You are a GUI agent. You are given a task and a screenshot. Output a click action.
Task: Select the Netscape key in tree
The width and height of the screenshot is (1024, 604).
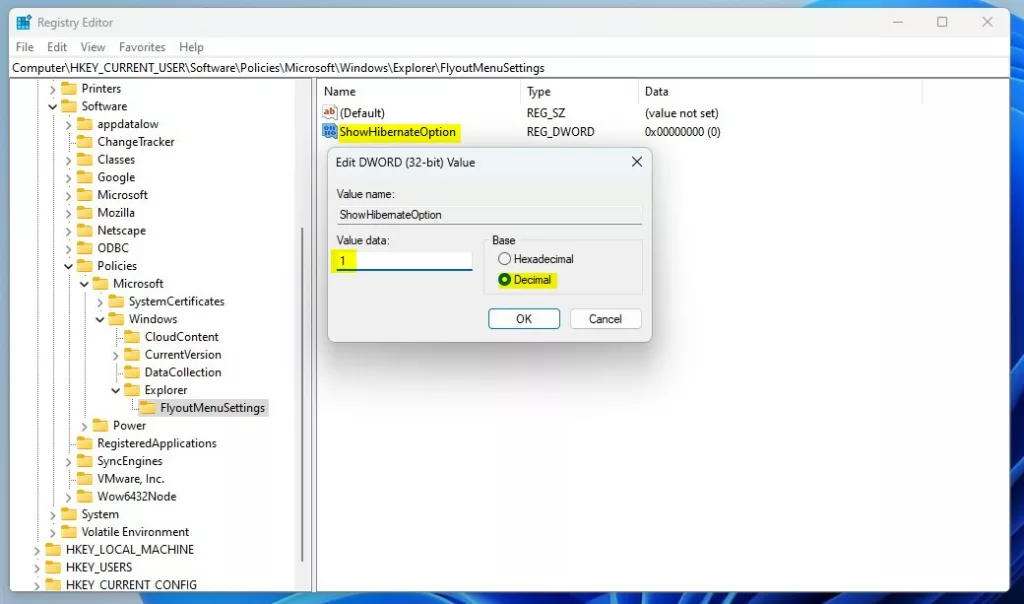121,230
